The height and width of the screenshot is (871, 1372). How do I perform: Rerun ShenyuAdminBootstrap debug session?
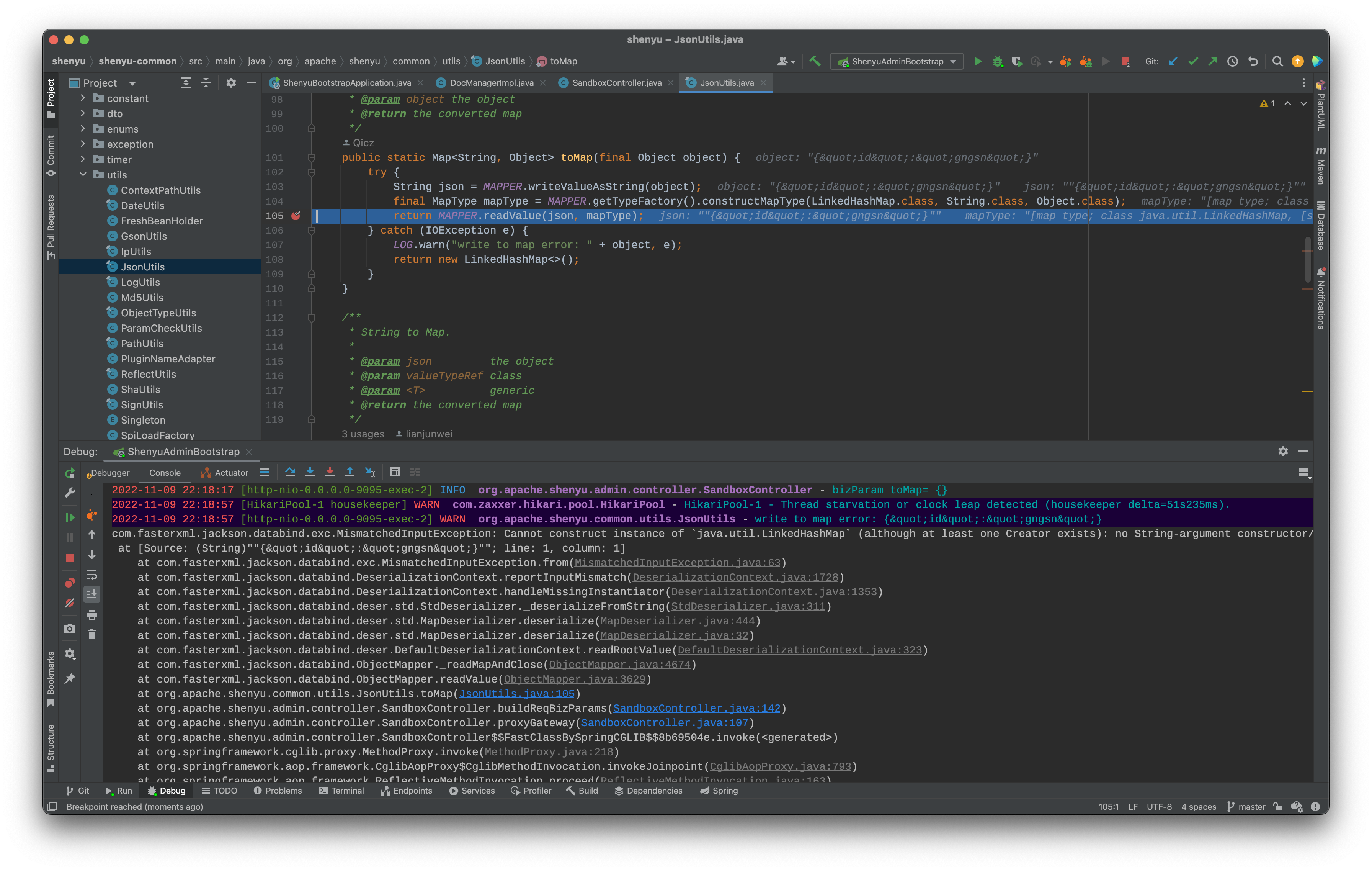70,473
